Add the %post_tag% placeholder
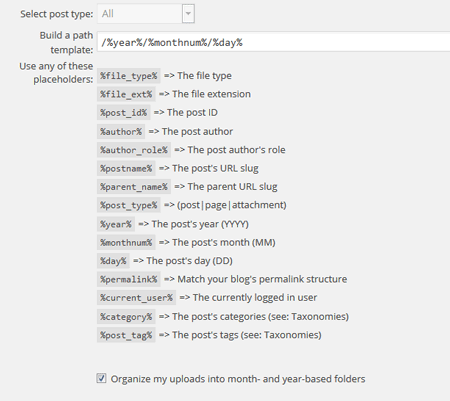 [126, 335]
